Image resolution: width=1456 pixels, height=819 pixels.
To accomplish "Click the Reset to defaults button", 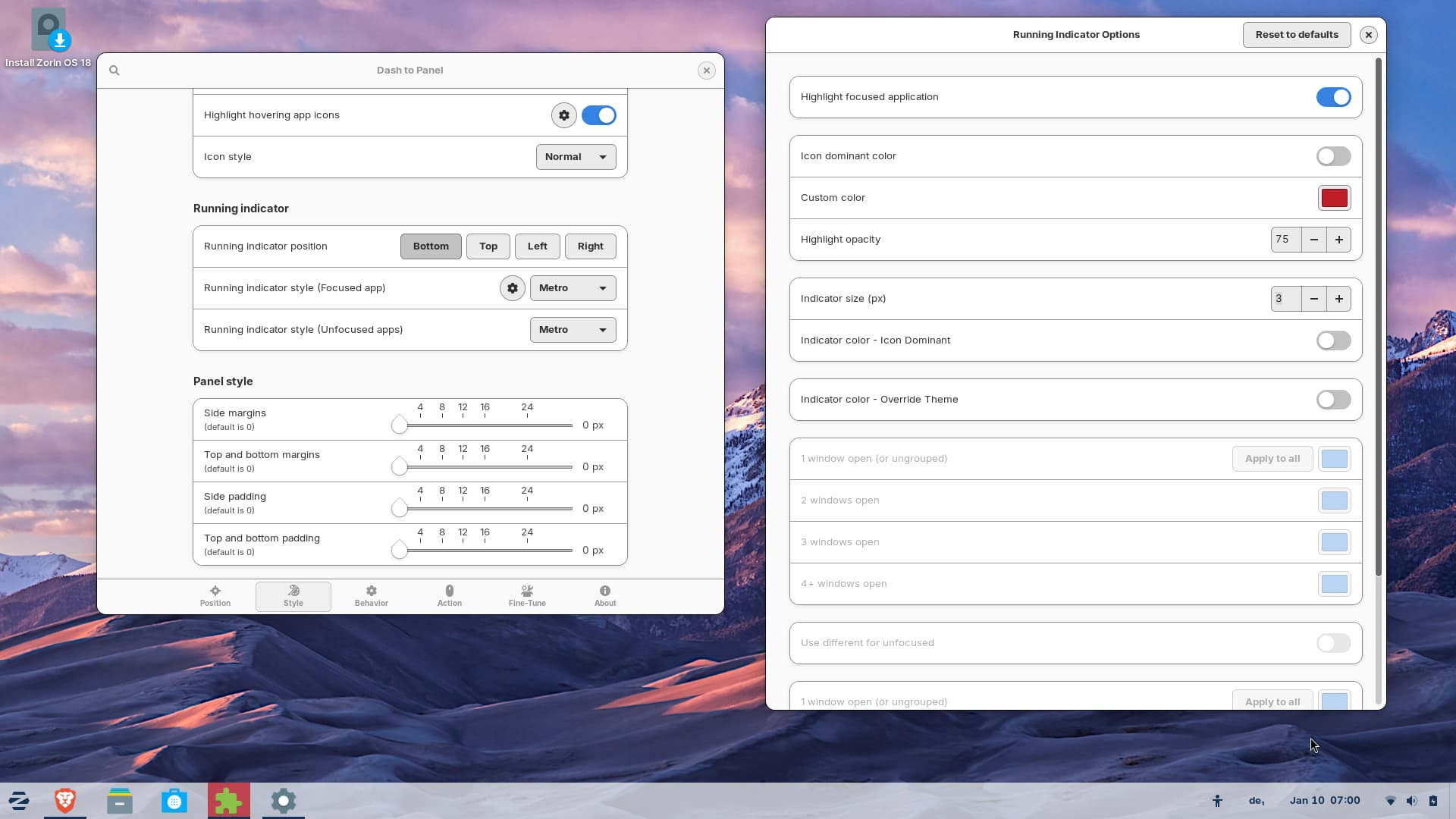I will (1296, 35).
